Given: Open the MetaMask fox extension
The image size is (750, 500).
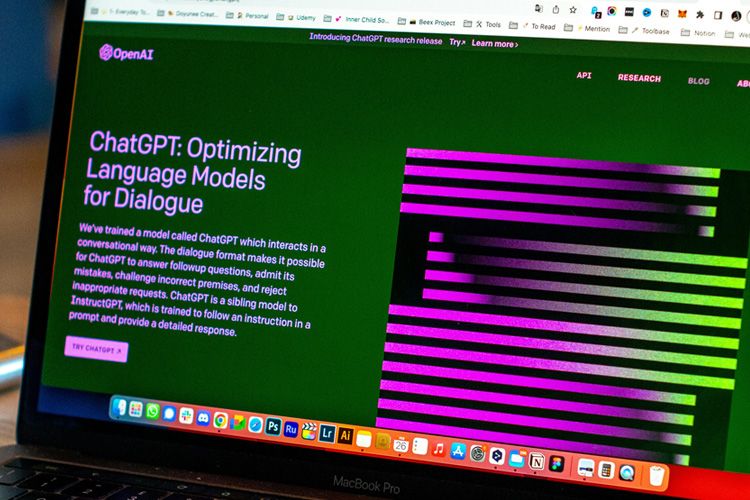Looking at the screenshot, I should pyautogui.click(x=682, y=14).
